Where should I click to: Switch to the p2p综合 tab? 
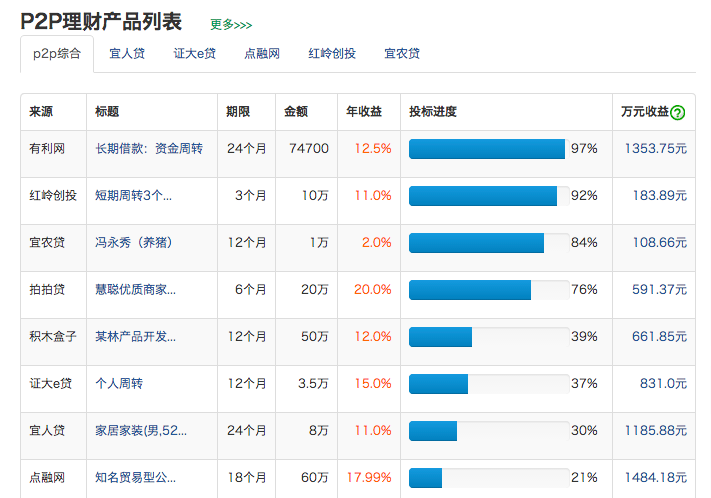pos(57,54)
